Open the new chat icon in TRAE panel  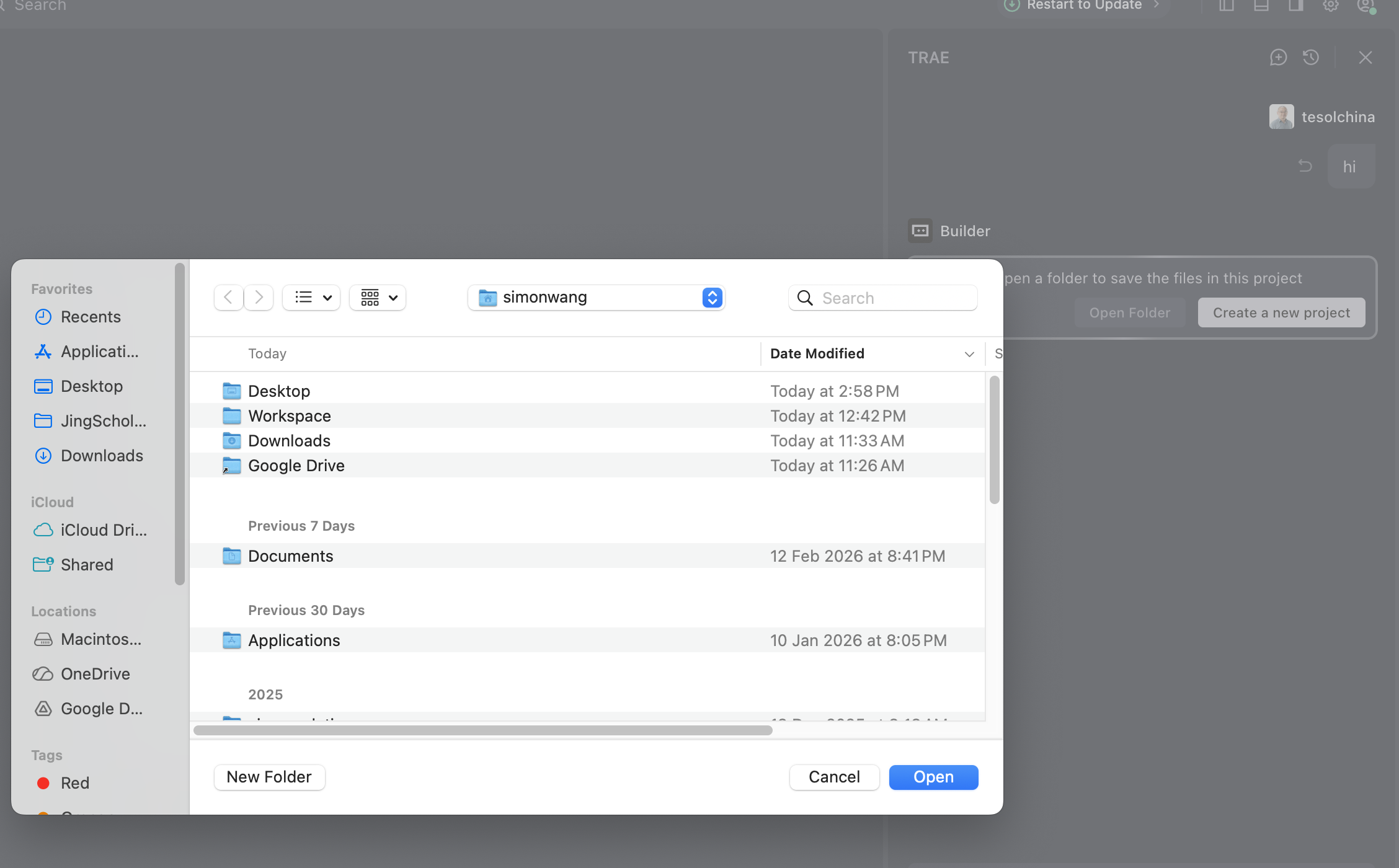pyautogui.click(x=1278, y=58)
